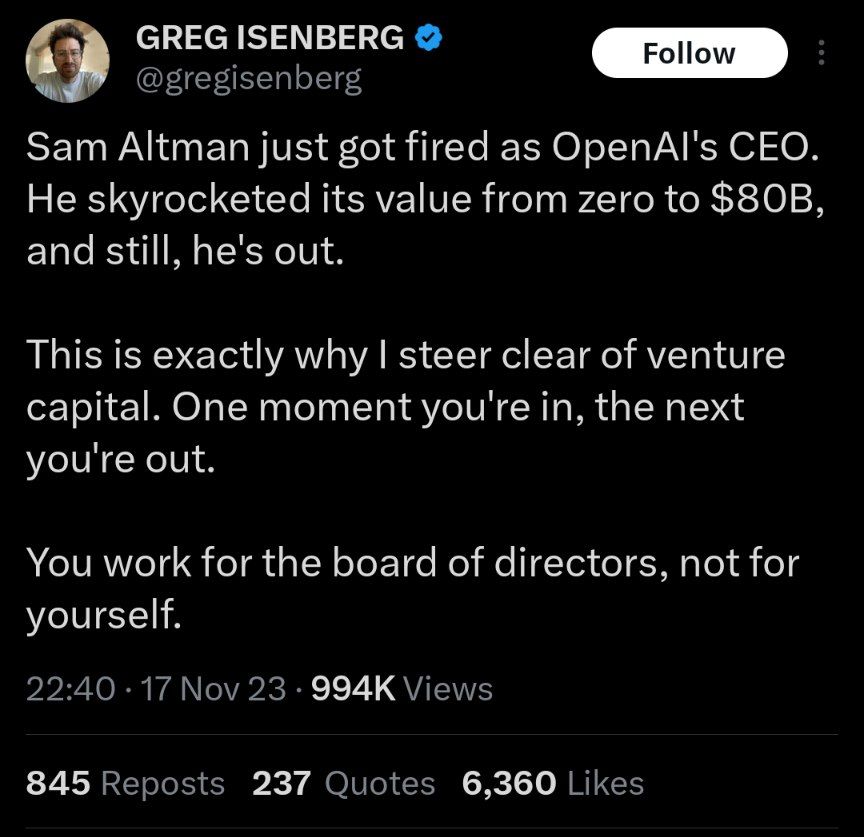Screen dimensions: 864x837
Task: Open the three-dot more options menu
Action: click(x=821, y=53)
